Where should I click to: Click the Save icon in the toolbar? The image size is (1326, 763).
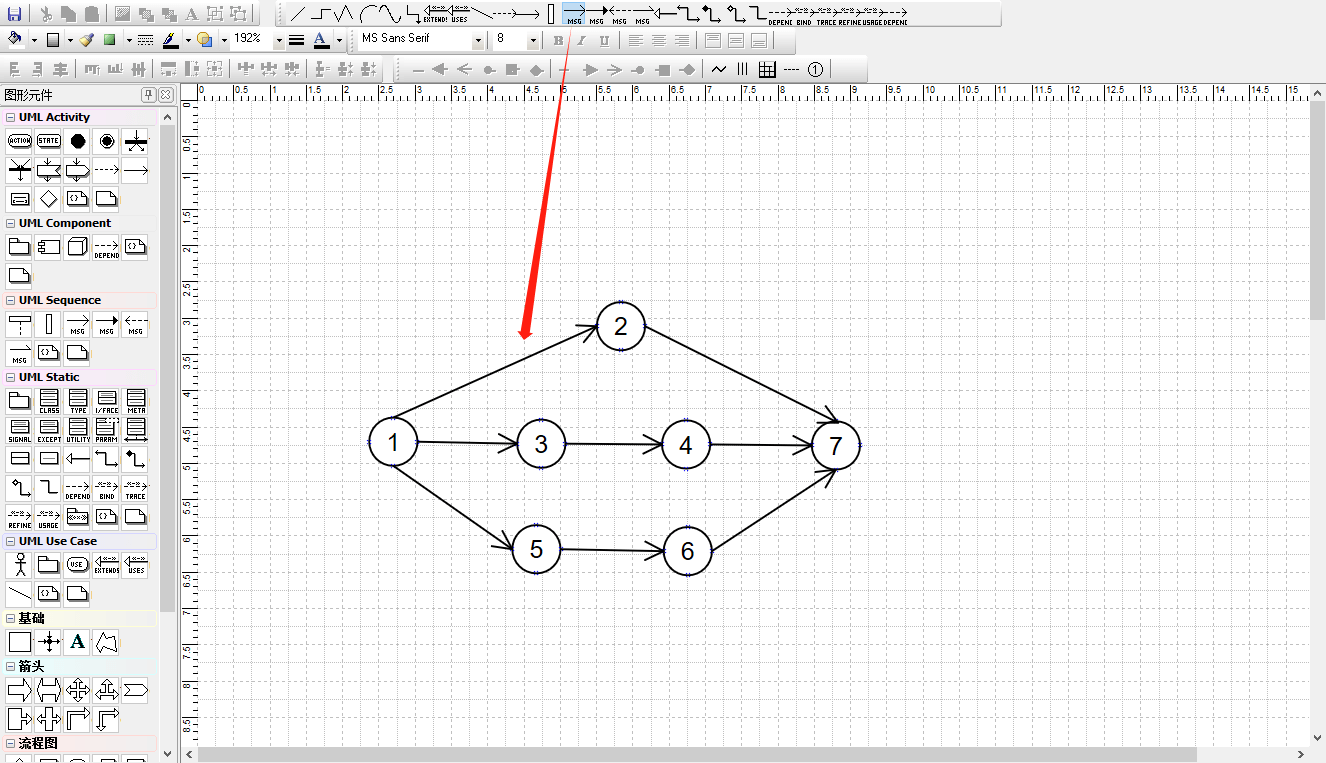pos(15,14)
